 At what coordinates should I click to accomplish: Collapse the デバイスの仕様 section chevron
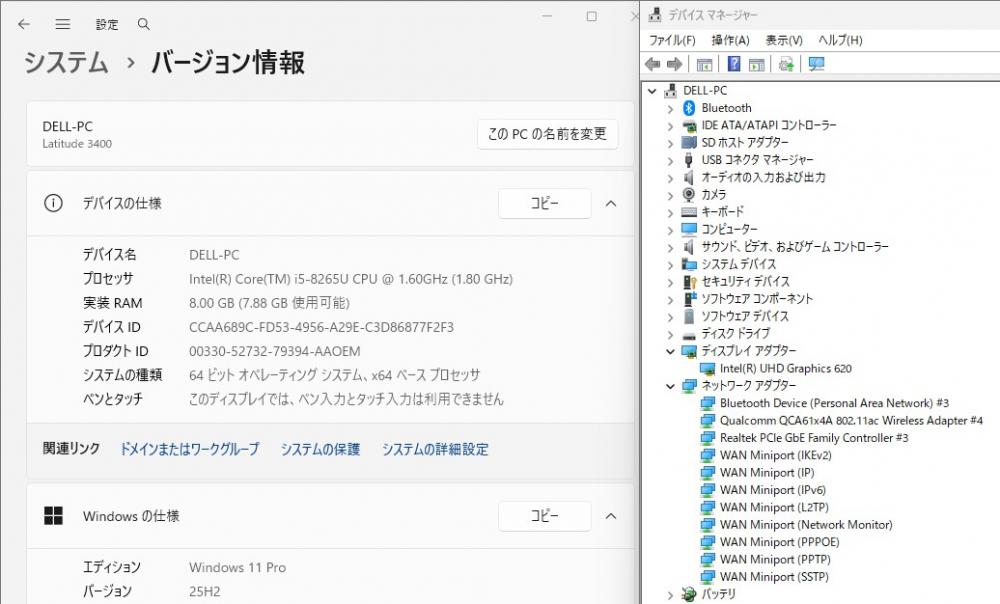pyautogui.click(x=611, y=203)
